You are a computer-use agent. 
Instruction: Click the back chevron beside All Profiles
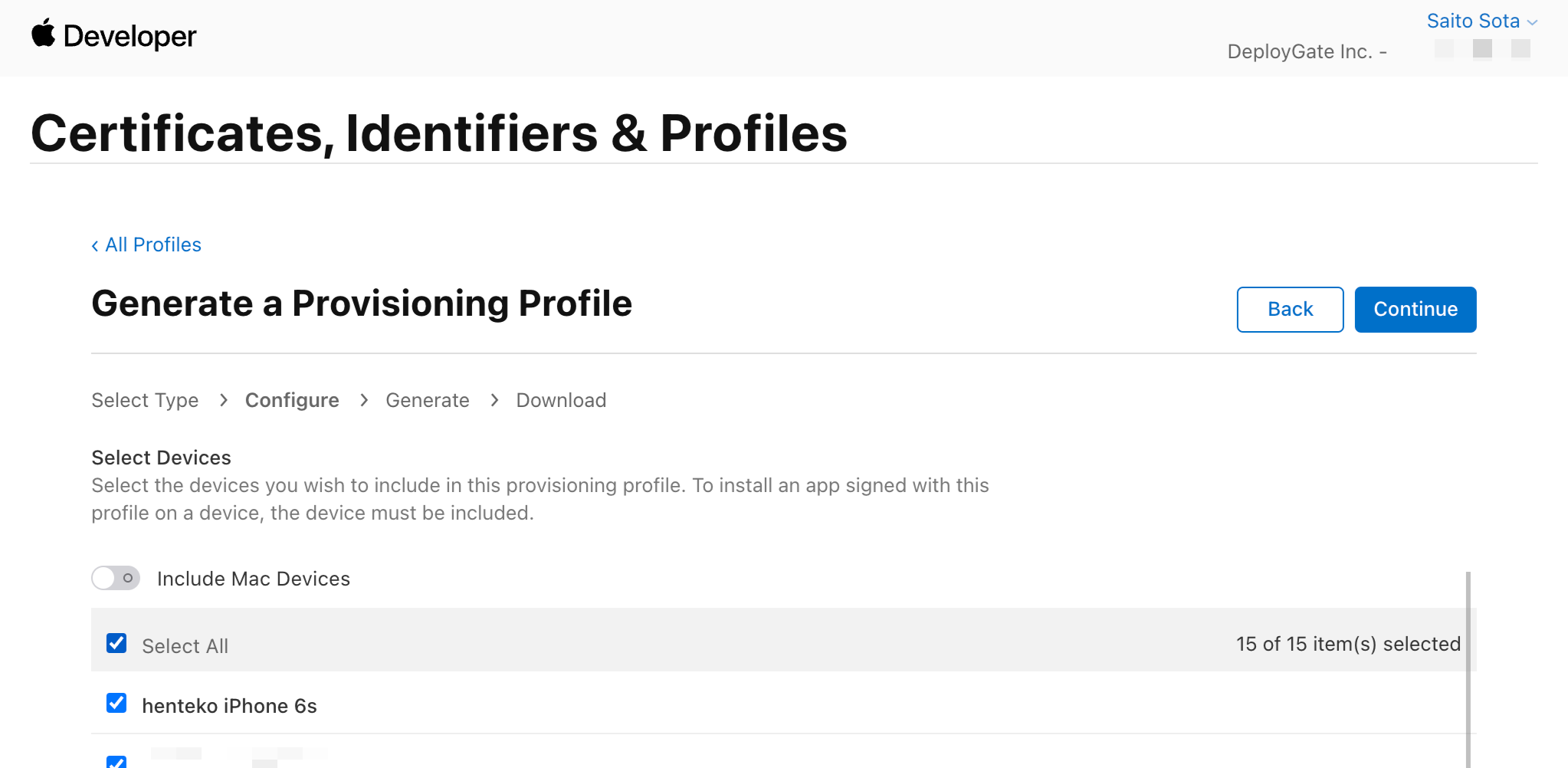[94, 245]
